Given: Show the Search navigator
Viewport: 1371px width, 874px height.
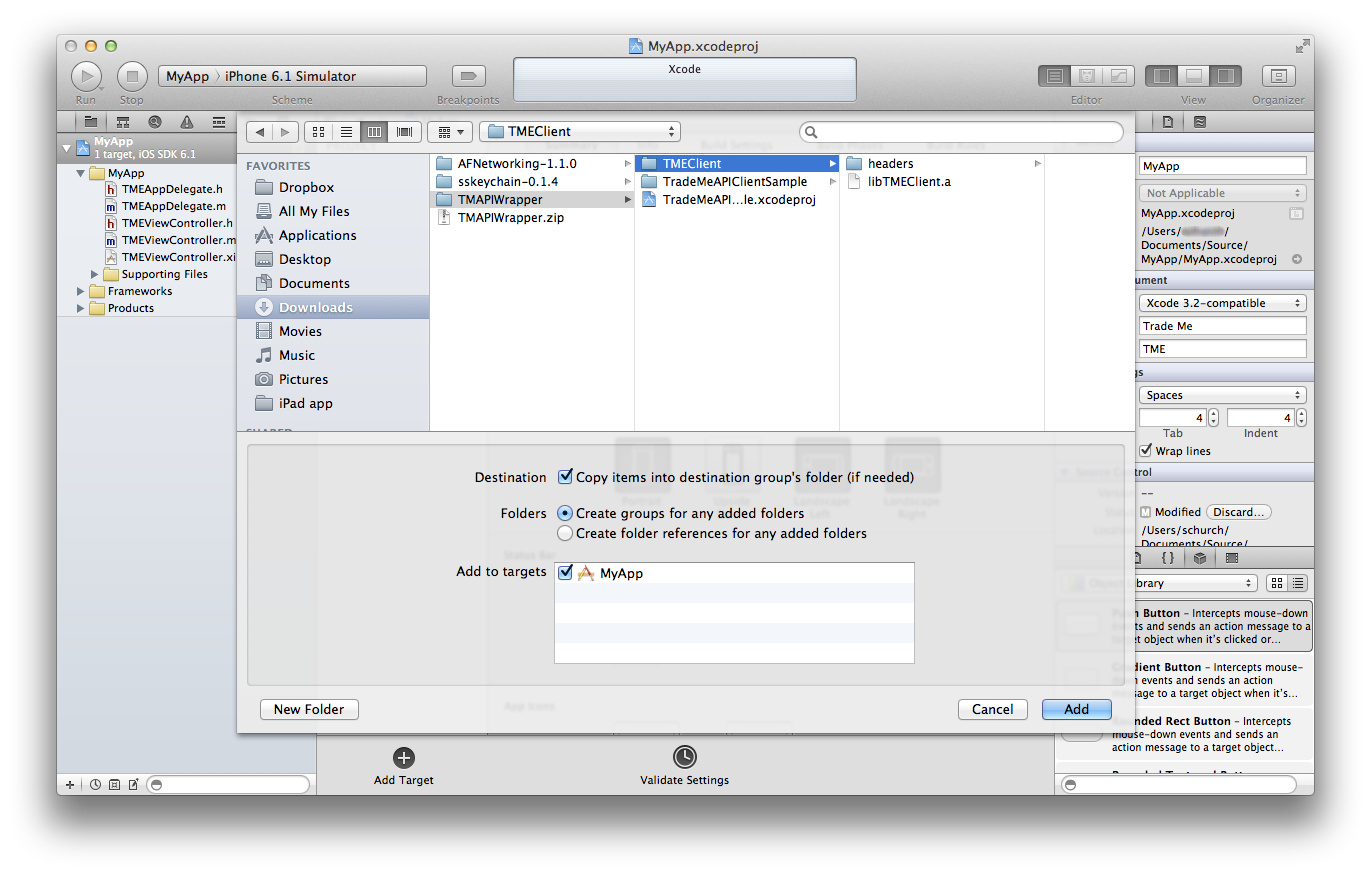Looking at the screenshot, I should [155, 122].
